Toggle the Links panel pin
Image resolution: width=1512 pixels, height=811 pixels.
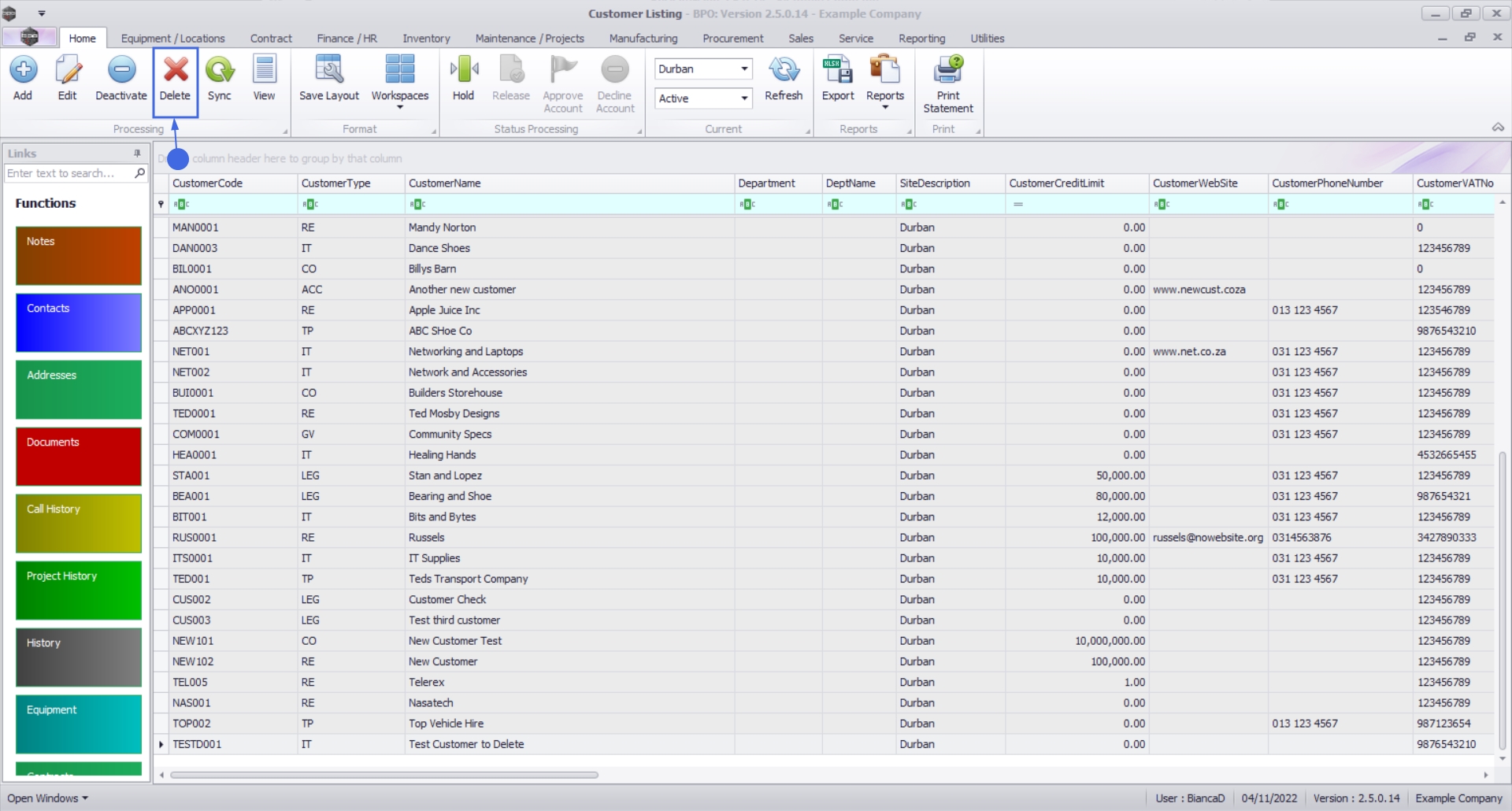(x=137, y=154)
